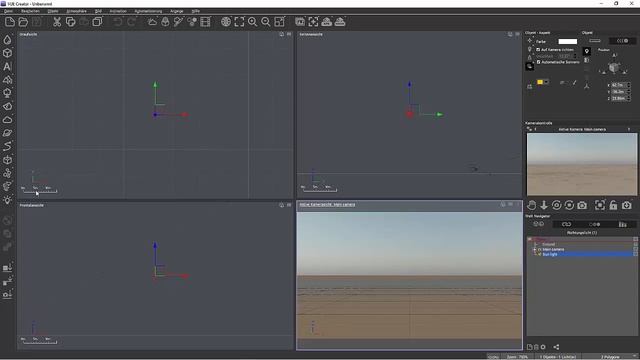Select the light bulb tool in the left sidebar

7,200
